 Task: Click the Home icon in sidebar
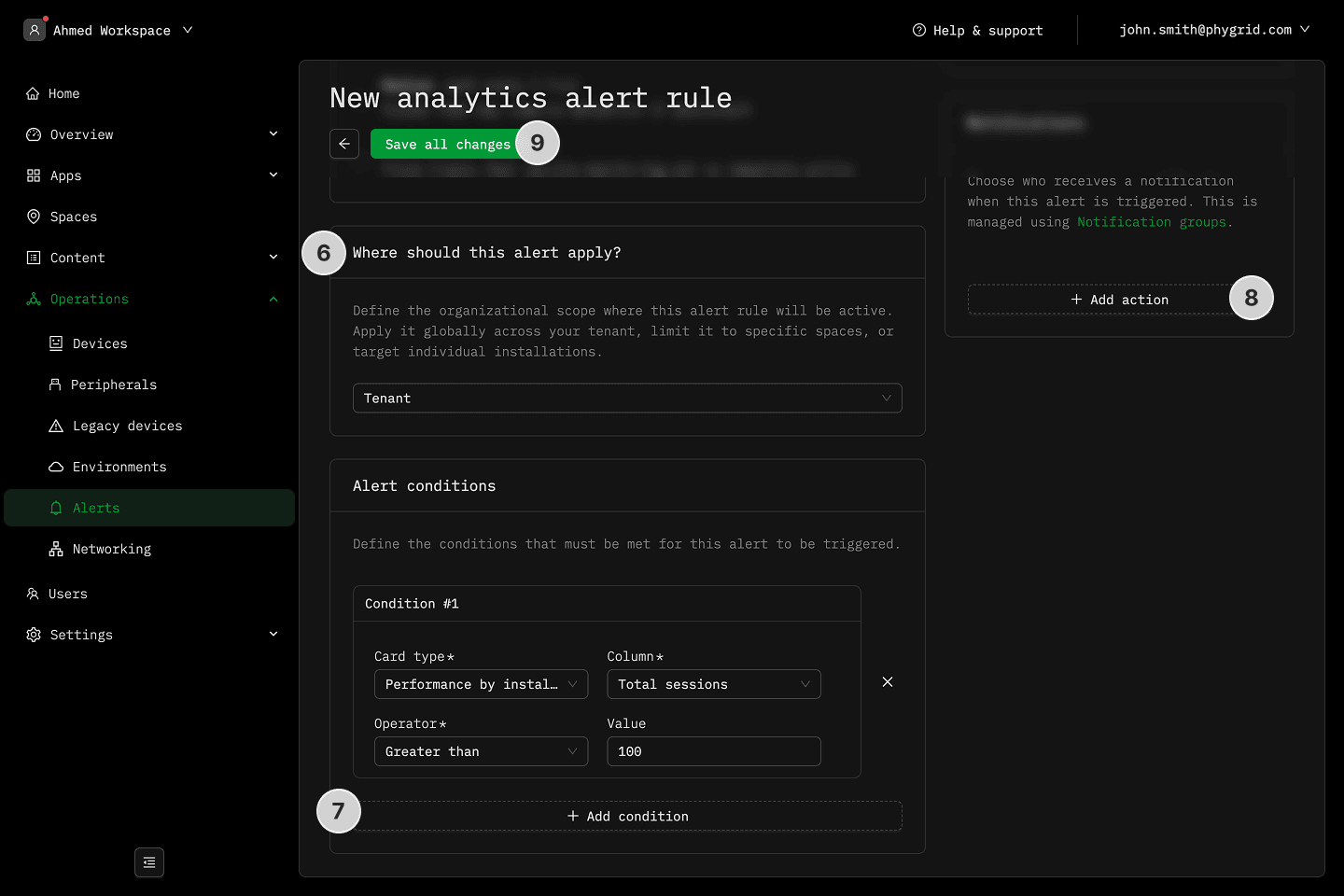33,93
